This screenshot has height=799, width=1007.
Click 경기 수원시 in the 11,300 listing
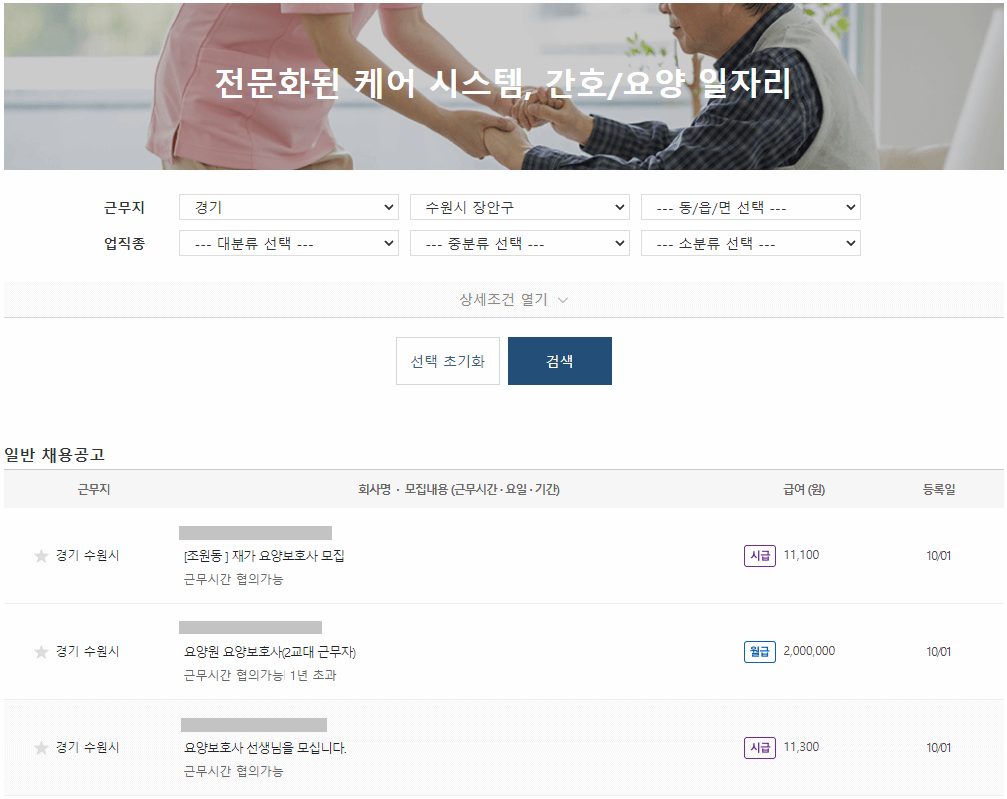tap(87, 748)
